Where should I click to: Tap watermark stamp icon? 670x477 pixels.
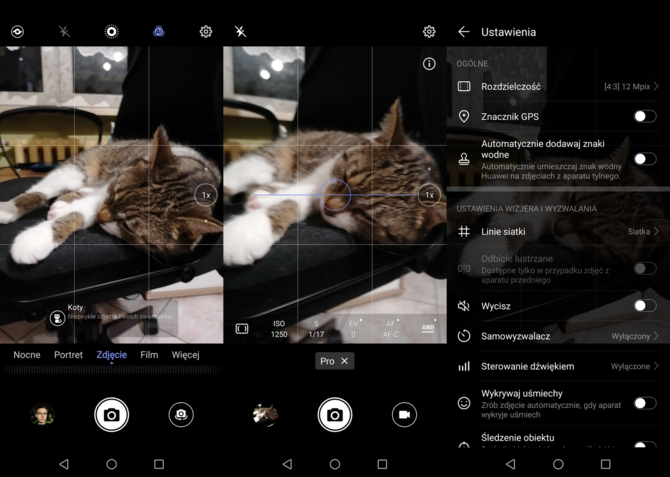tap(464, 159)
